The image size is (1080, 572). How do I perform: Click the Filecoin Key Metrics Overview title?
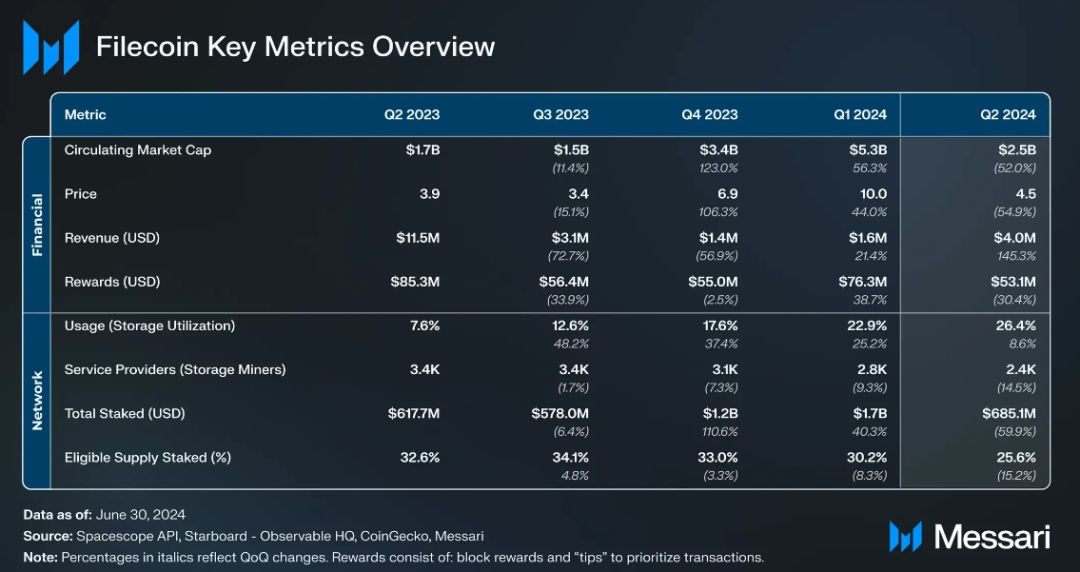click(x=295, y=47)
